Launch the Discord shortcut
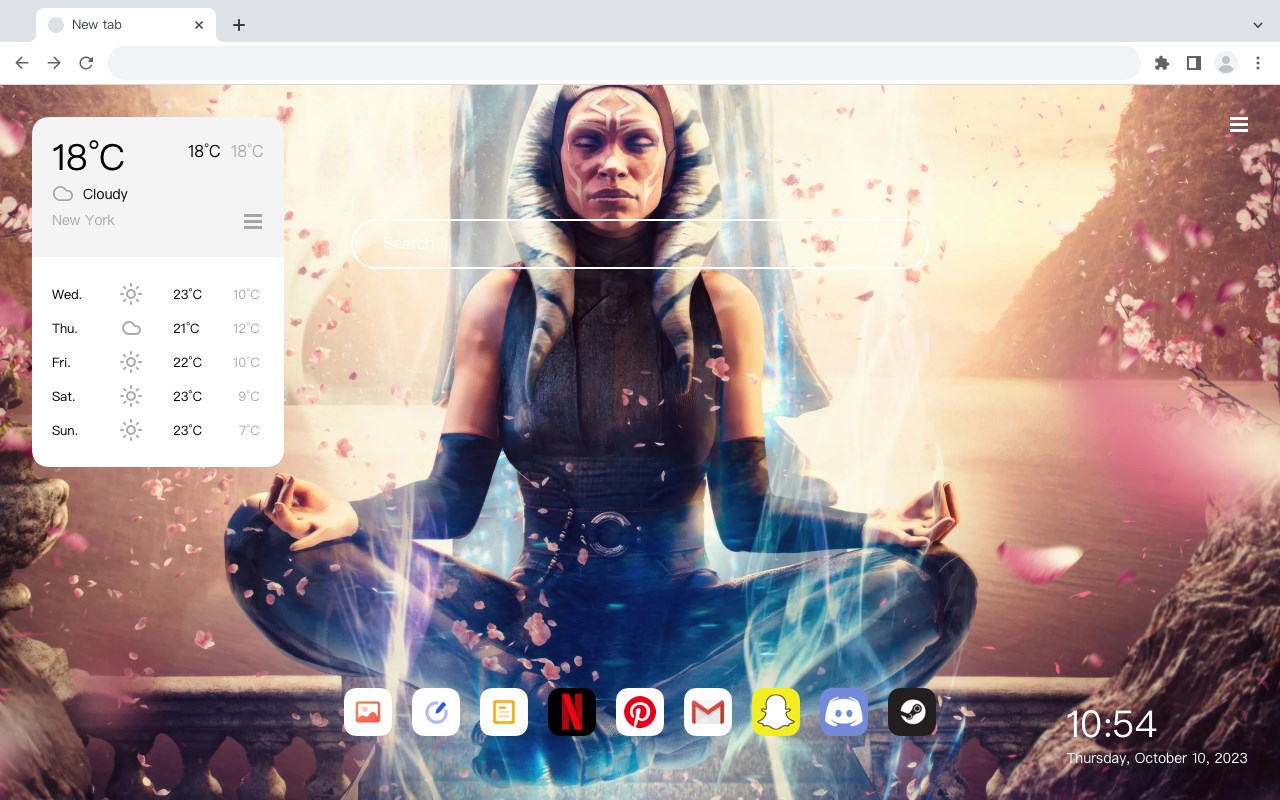 [844, 712]
